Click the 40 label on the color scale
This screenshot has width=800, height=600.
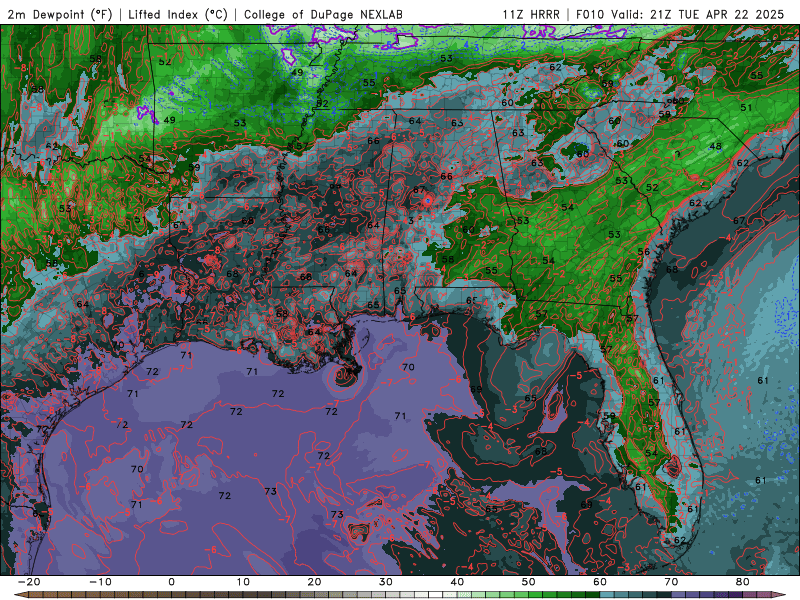tap(457, 582)
